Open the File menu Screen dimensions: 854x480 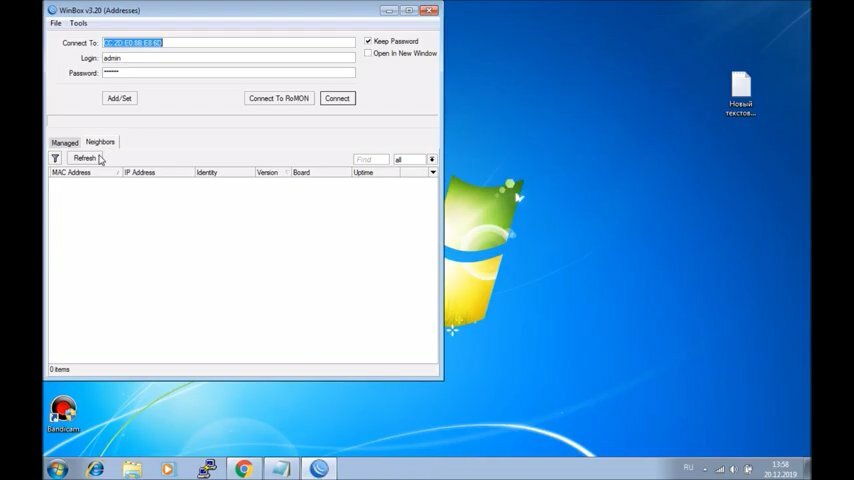coord(56,23)
